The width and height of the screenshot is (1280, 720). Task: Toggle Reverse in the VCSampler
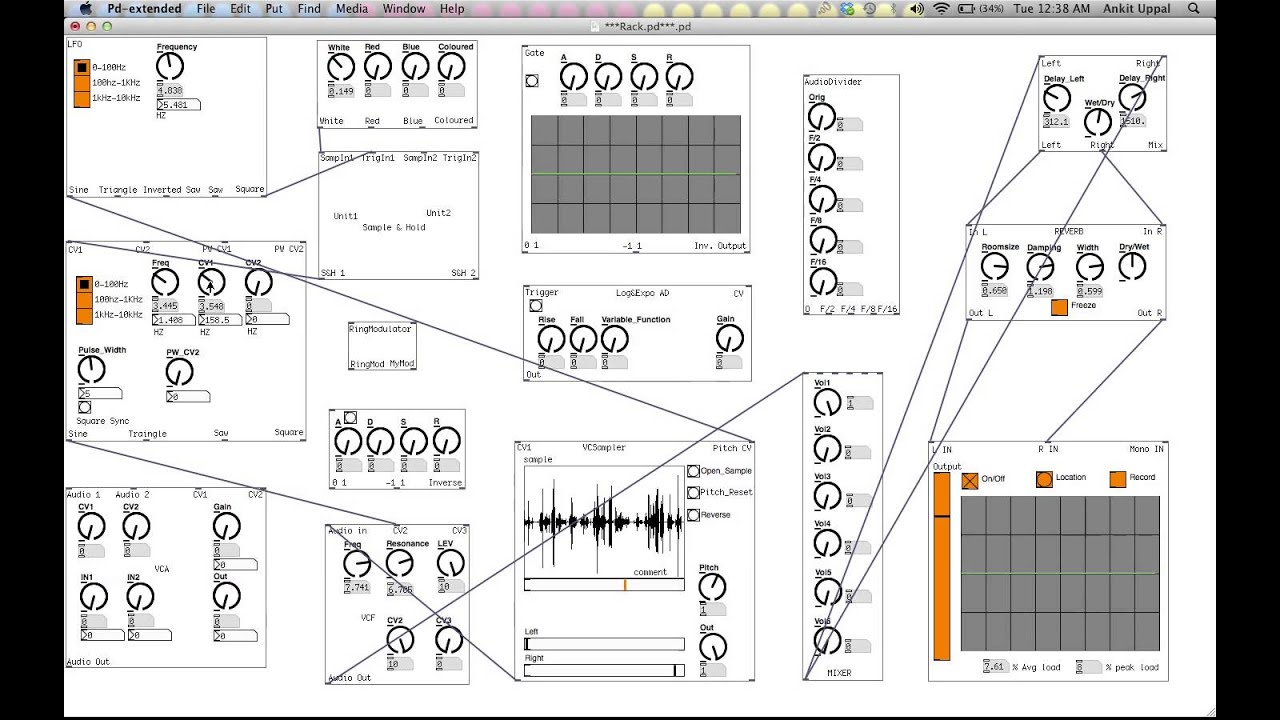693,515
